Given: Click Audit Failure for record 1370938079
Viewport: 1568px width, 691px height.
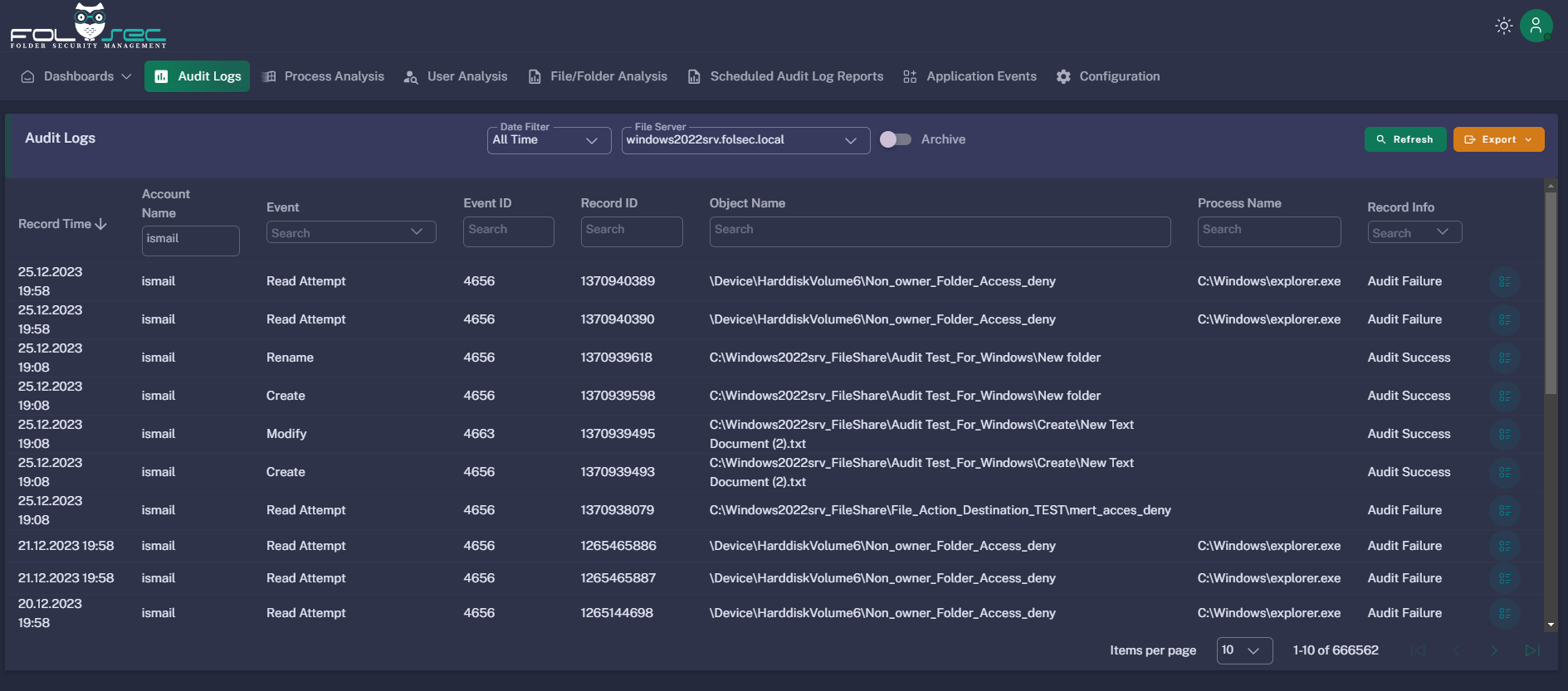Looking at the screenshot, I should [1404, 510].
